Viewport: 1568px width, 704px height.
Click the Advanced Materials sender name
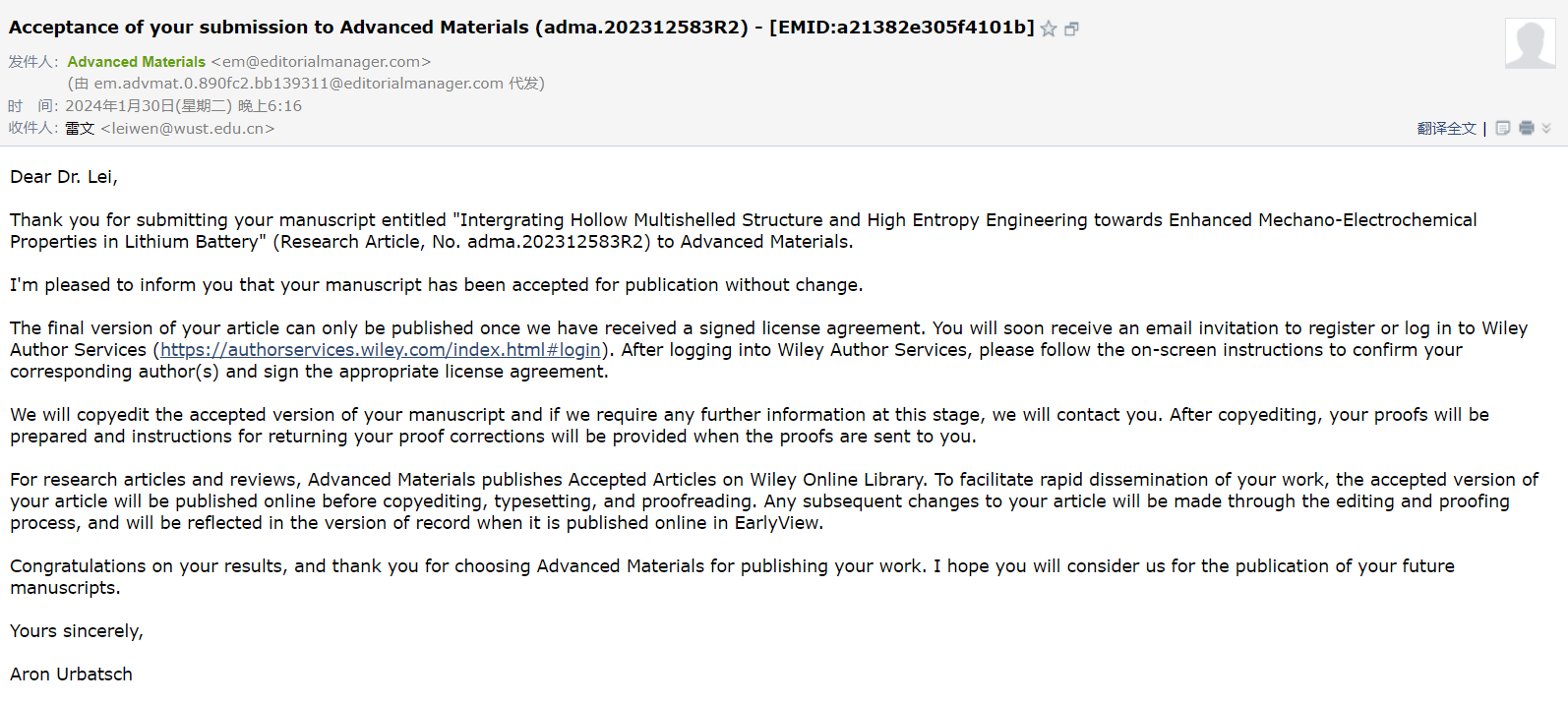coord(137,62)
